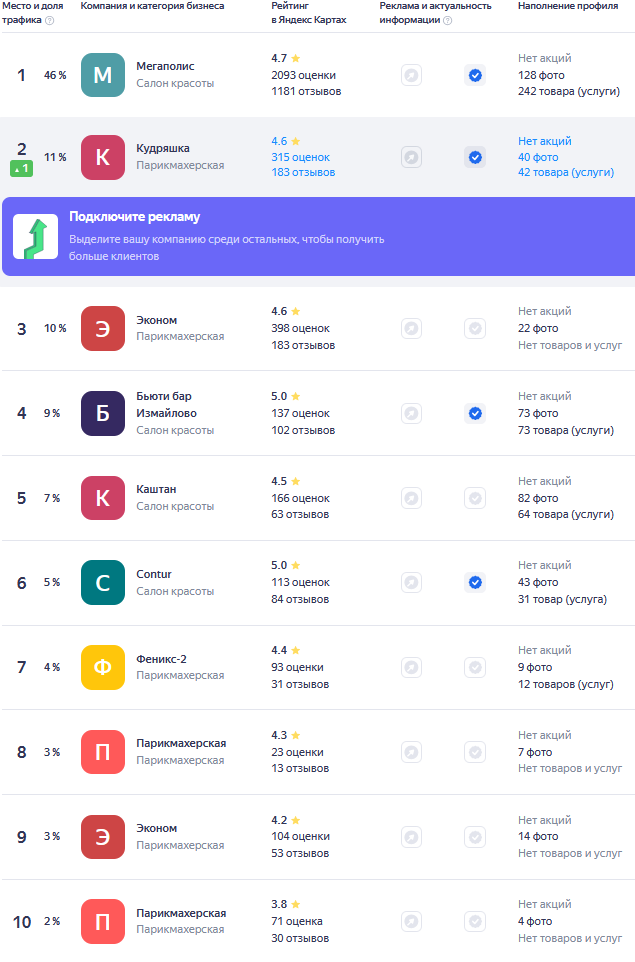Image resolution: width=635 pixels, height=962 pixels.
Task: Click the grey checkmark for Каштан
Action: pos(475,498)
